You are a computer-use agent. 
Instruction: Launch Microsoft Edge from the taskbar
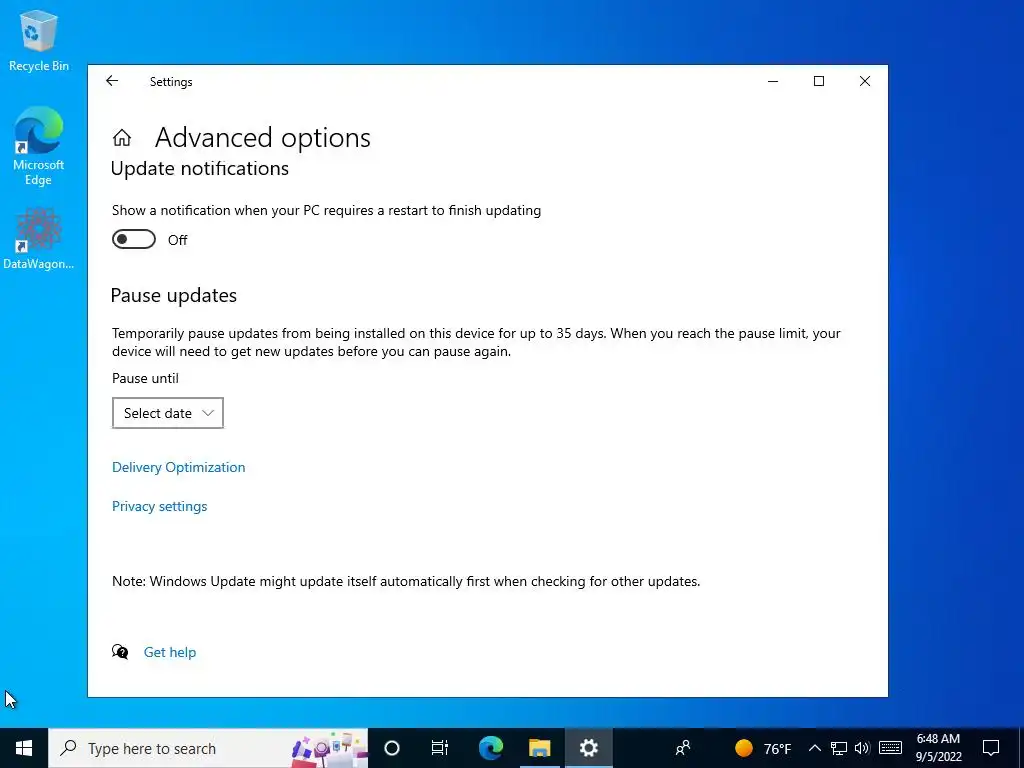click(x=490, y=748)
